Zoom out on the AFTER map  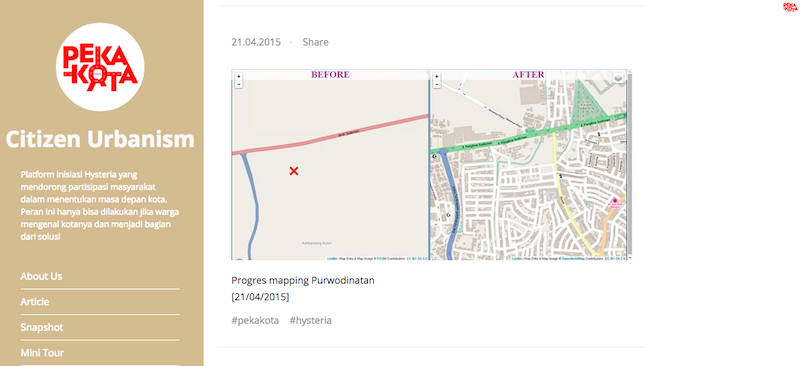pyautogui.click(x=437, y=84)
